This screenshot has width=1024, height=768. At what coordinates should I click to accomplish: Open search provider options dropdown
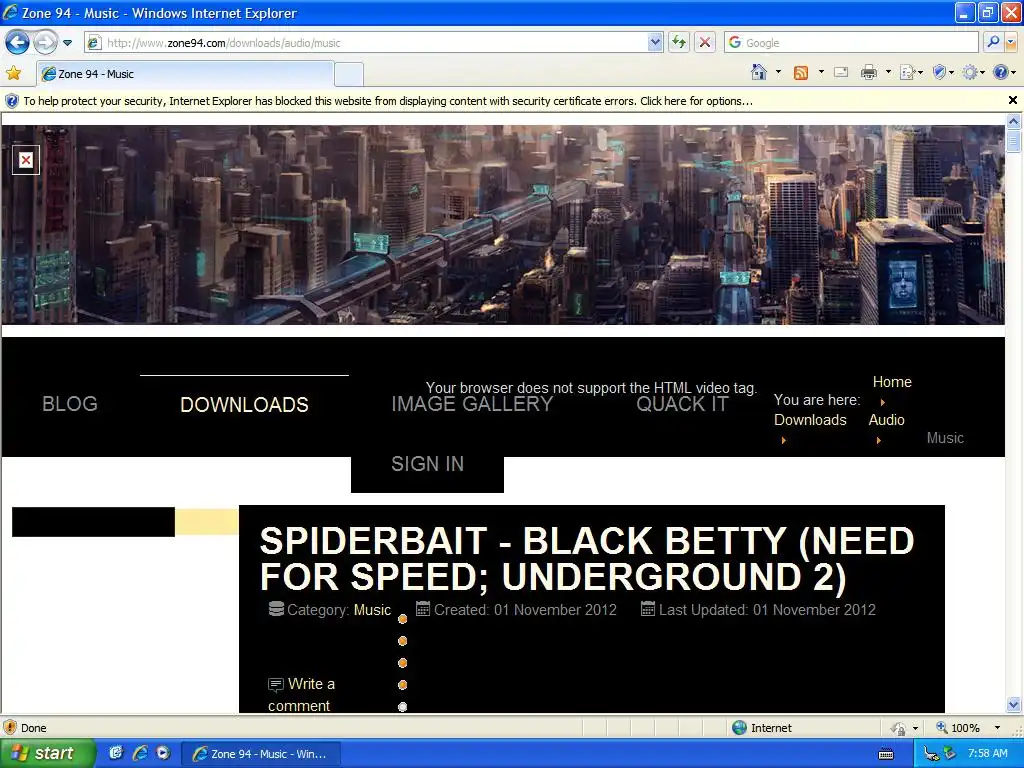(1011, 43)
